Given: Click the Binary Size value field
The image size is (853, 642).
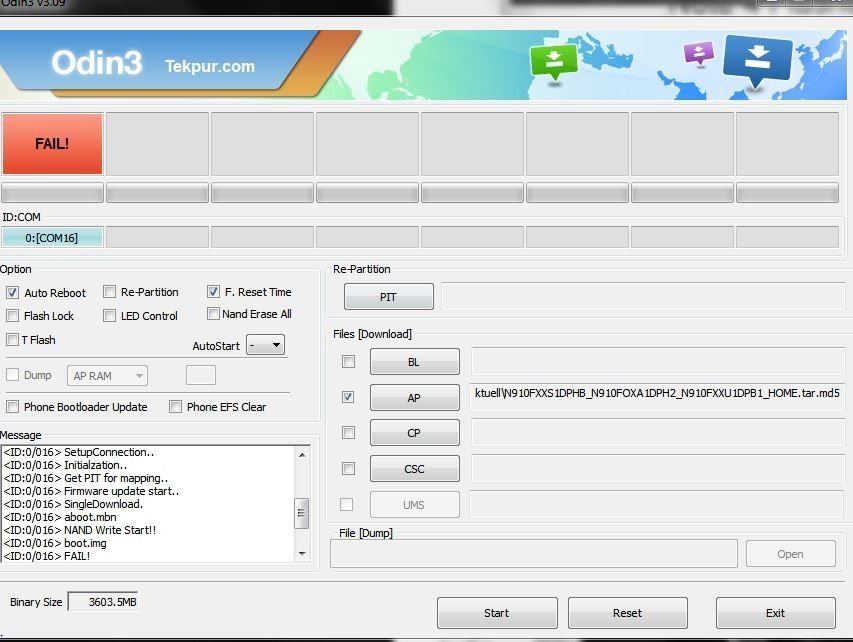Looking at the screenshot, I should [x=103, y=602].
